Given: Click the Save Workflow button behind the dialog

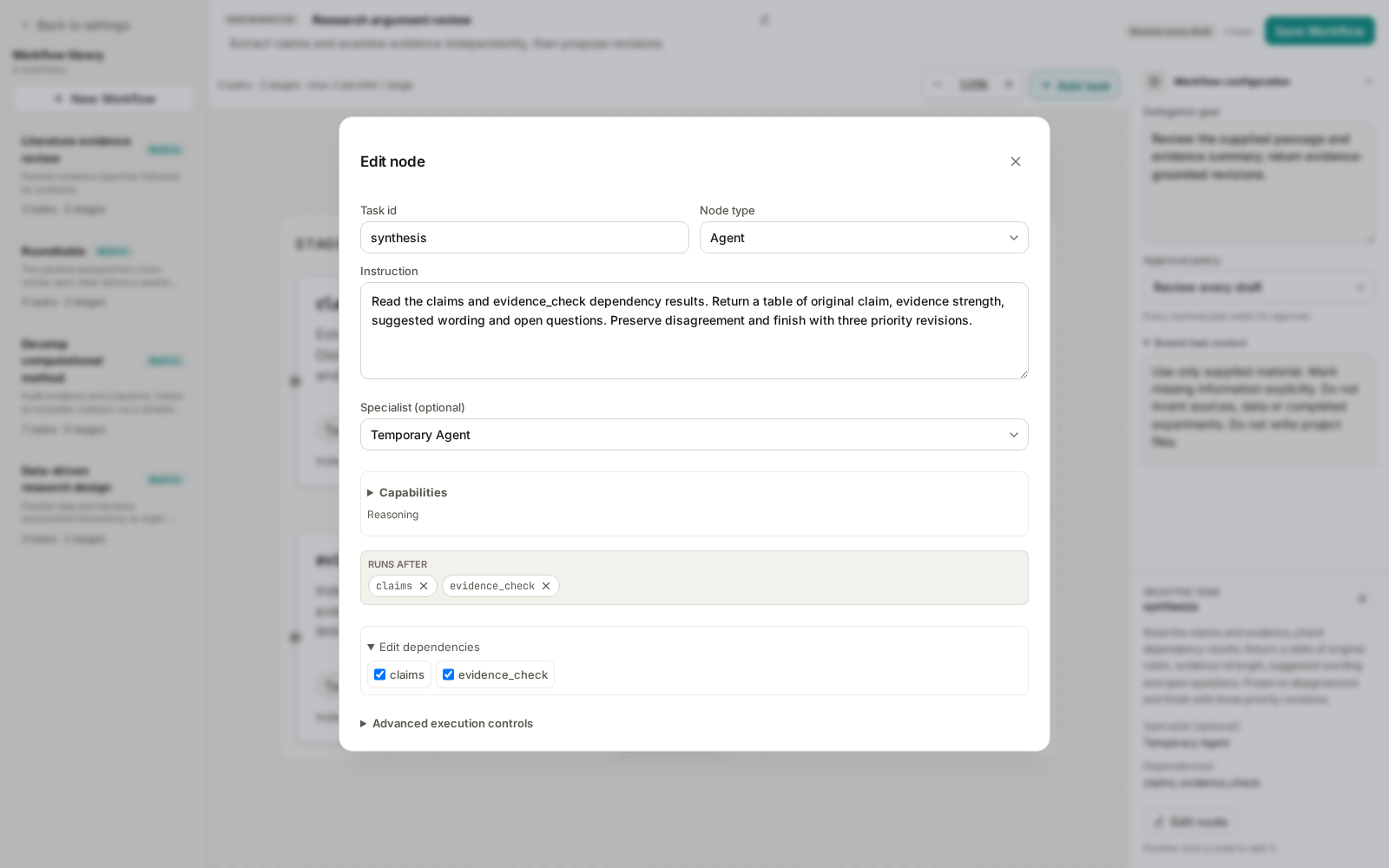Looking at the screenshot, I should click(x=1320, y=31).
